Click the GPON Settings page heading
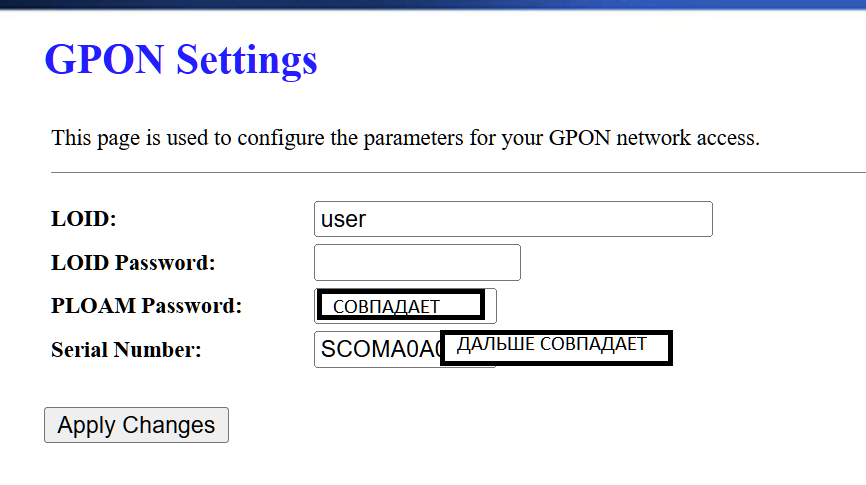The height and width of the screenshot is (485, 866). (x=181, y=60)
